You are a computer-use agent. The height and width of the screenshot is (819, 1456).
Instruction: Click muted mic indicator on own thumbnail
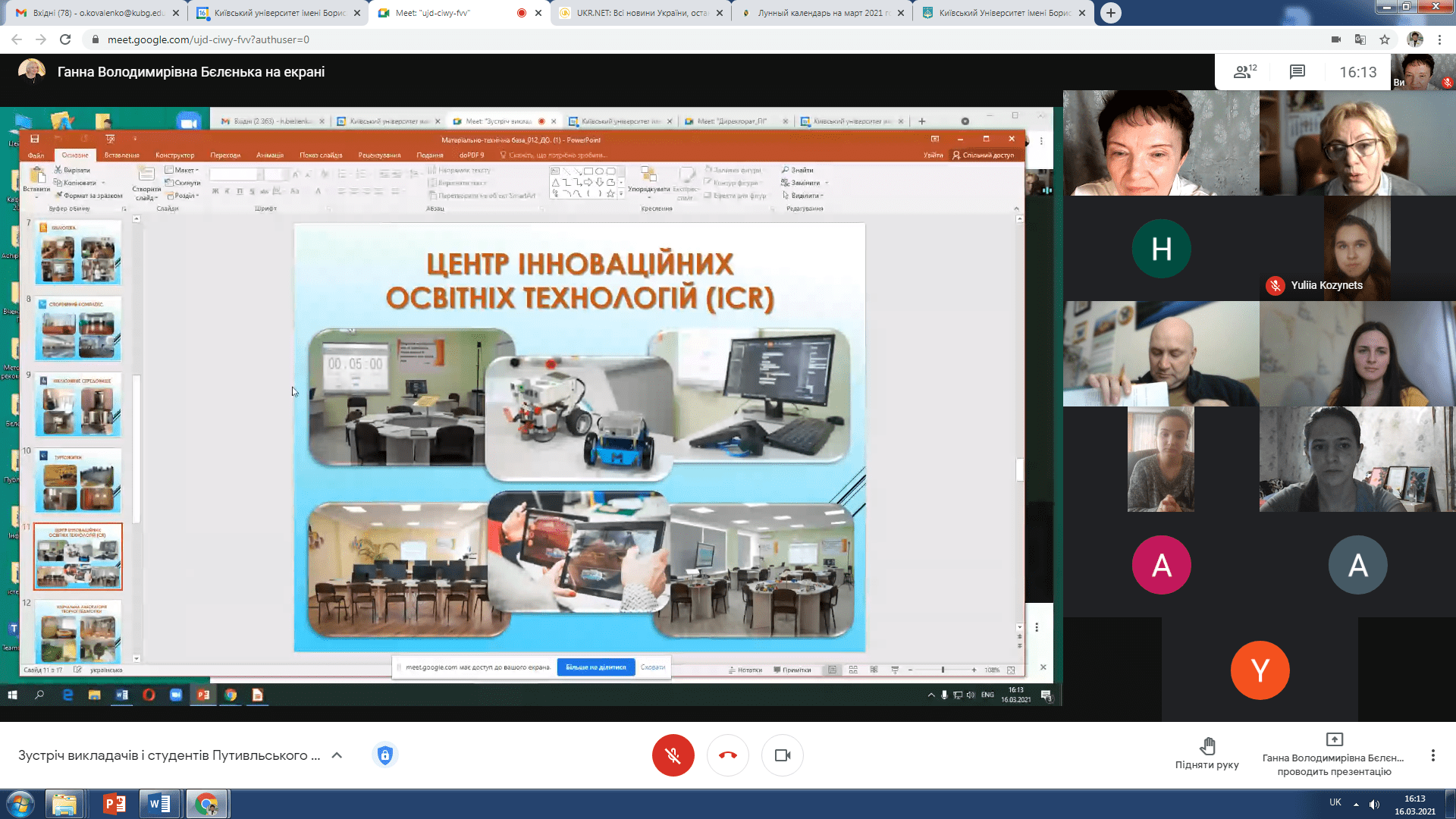coord(1447,83)
